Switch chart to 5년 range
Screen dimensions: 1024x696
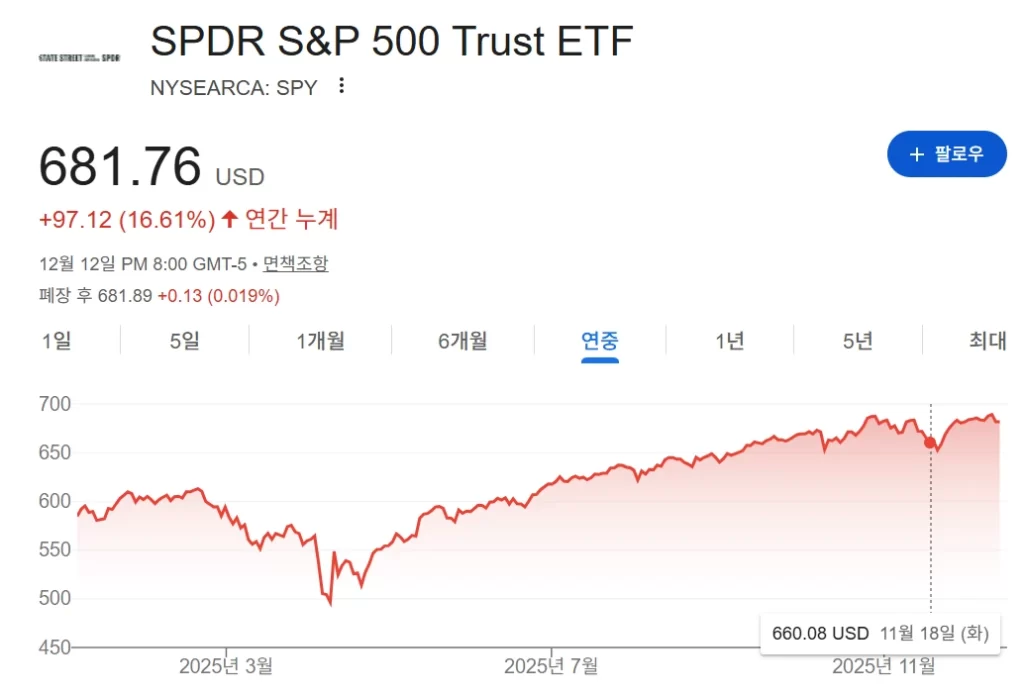coord(857,341)
